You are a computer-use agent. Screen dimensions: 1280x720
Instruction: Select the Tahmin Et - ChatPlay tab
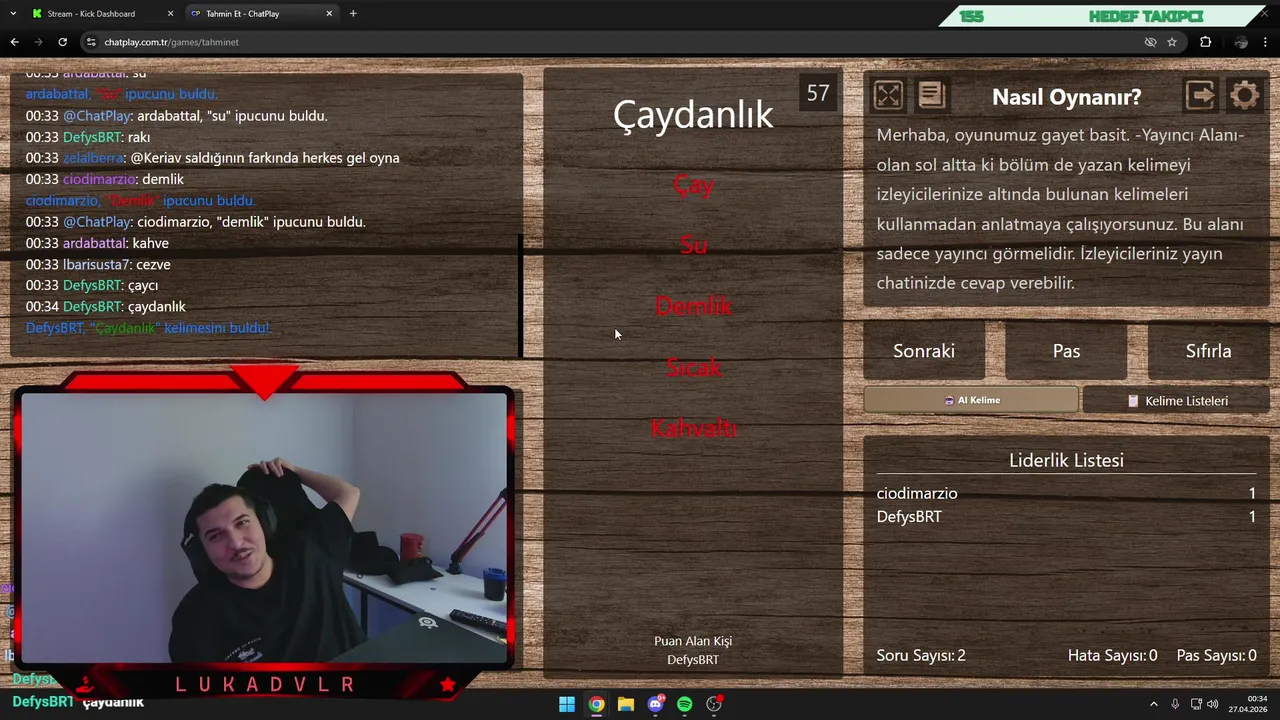click(260, 13)
